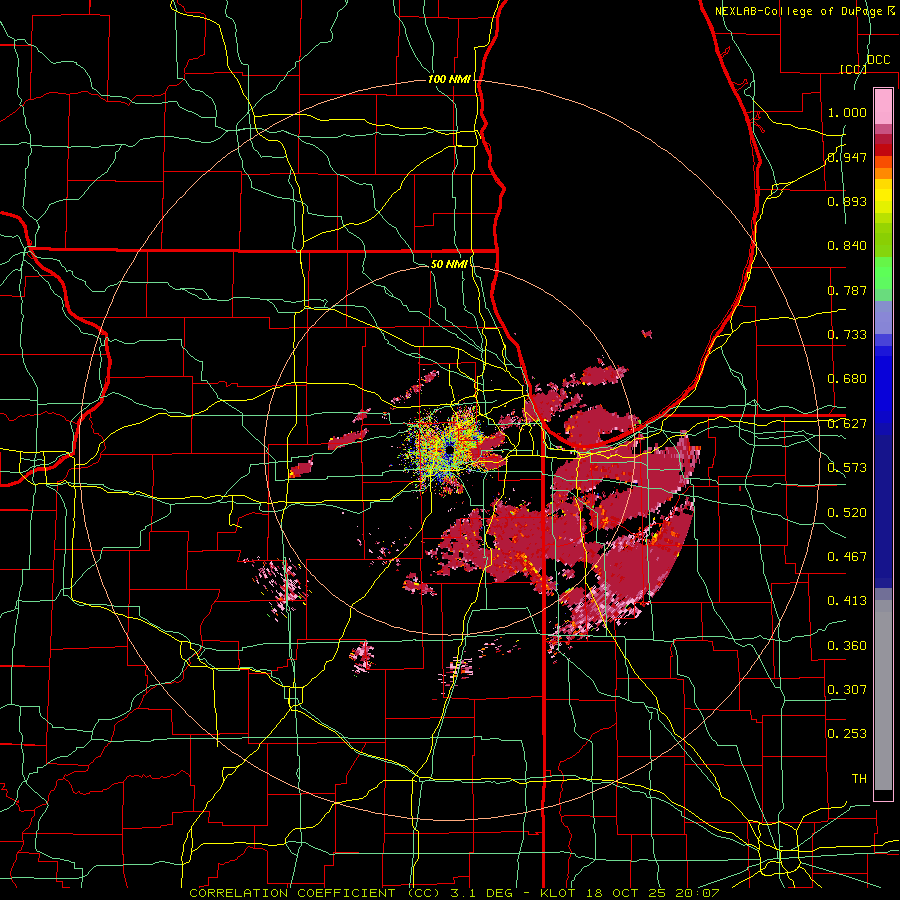Viewport: 900px width, 900px height.
Task: Click the KLOT station identifier
Action: [x=557, y=893]
